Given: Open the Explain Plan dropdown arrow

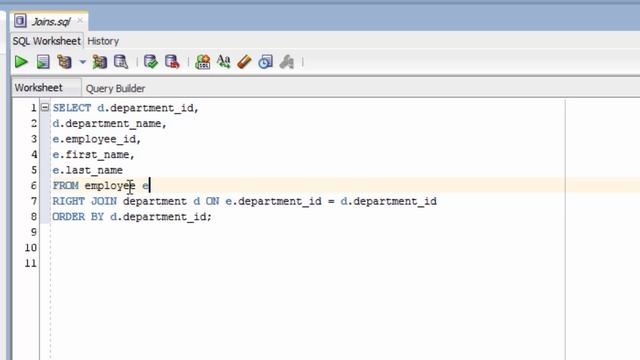Looking at the screenshot, I should point(82,62).
